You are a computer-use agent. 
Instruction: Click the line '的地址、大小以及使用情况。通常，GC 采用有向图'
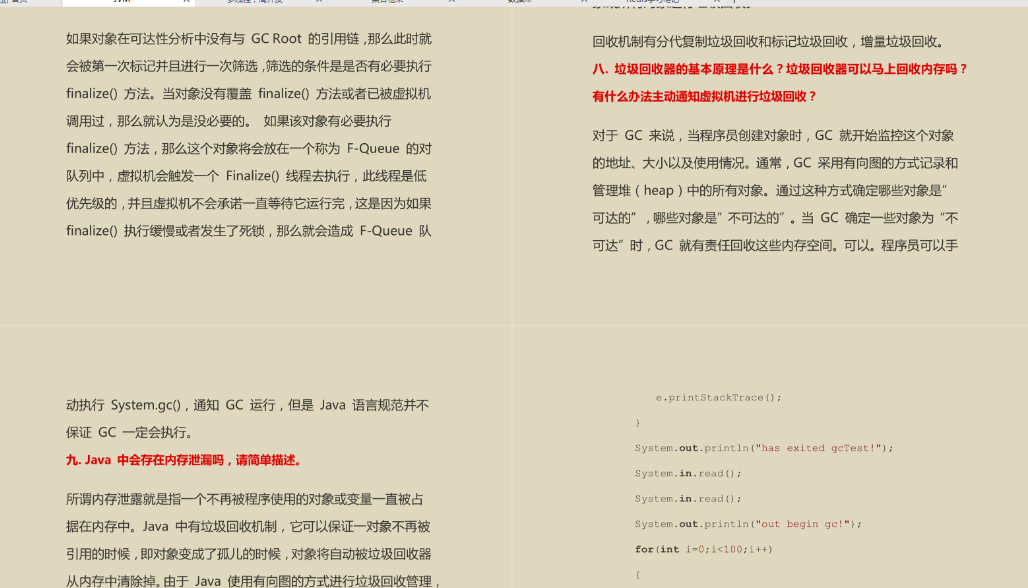click(x=775, y=163)
